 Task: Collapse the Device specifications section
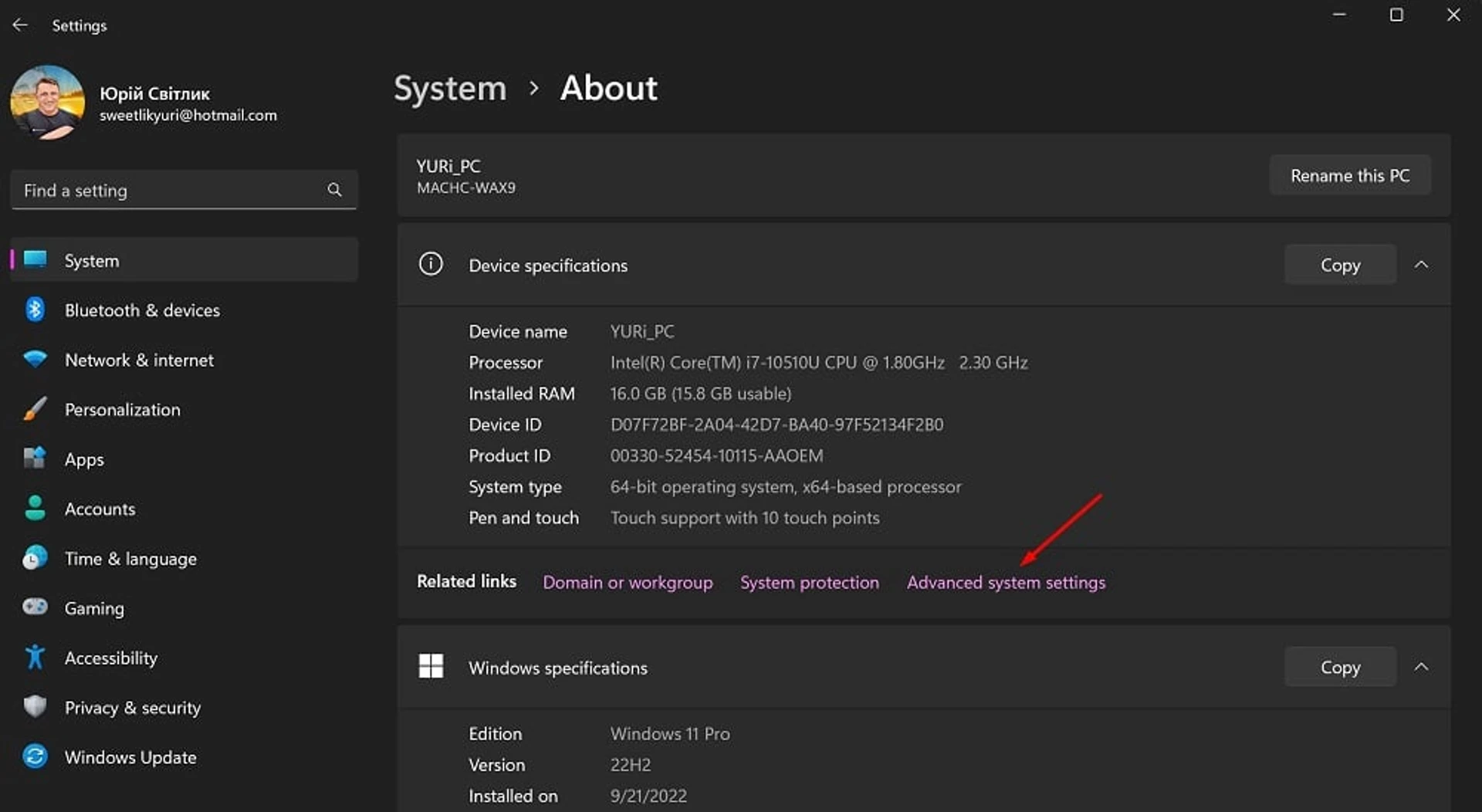1421,265
